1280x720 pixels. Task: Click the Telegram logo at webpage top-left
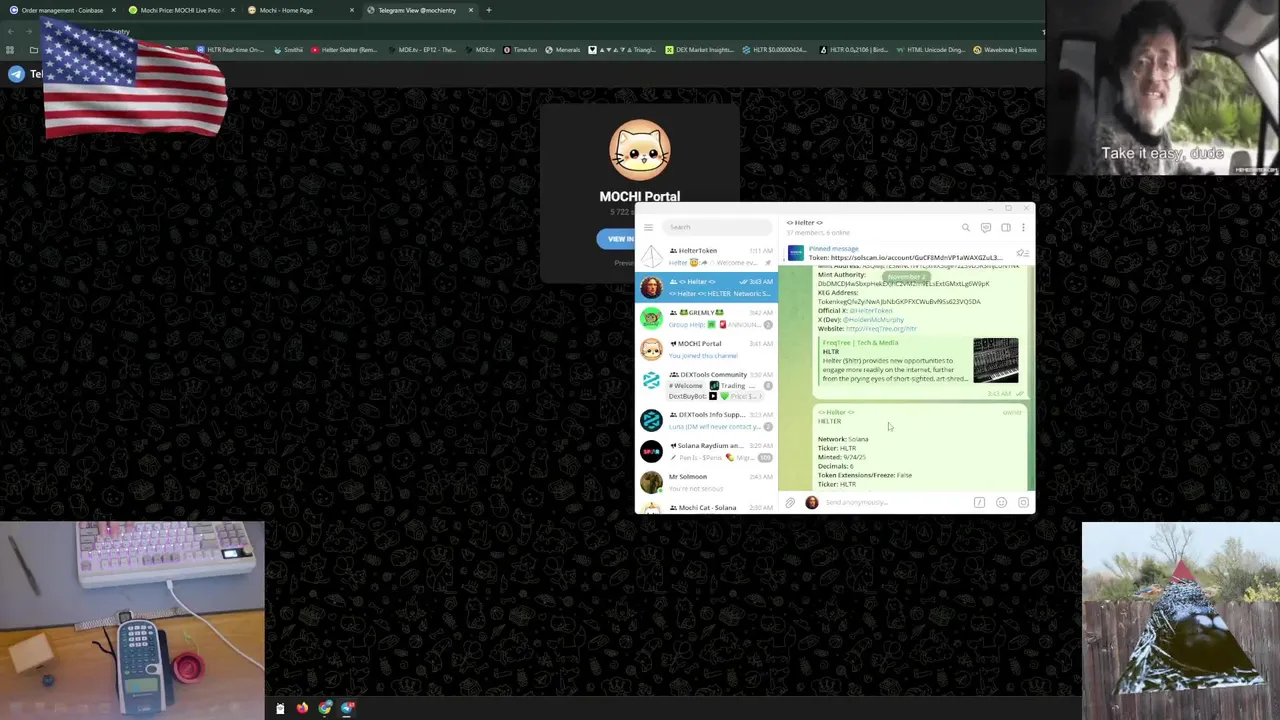pos(16,74)
